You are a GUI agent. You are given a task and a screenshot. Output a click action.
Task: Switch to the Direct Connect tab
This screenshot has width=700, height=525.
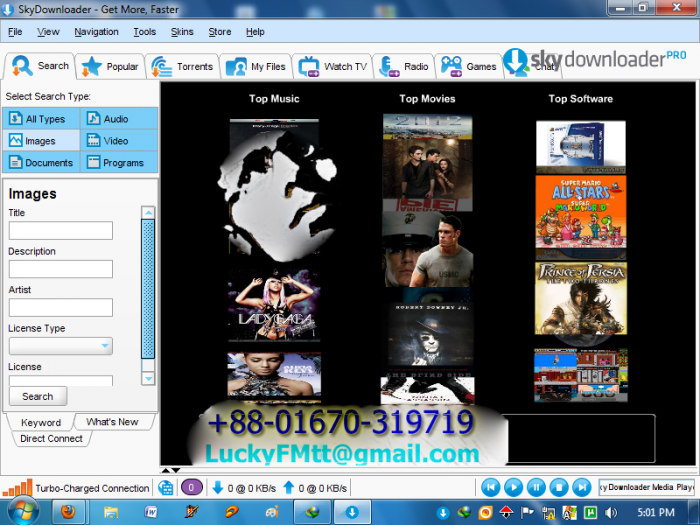51,438
